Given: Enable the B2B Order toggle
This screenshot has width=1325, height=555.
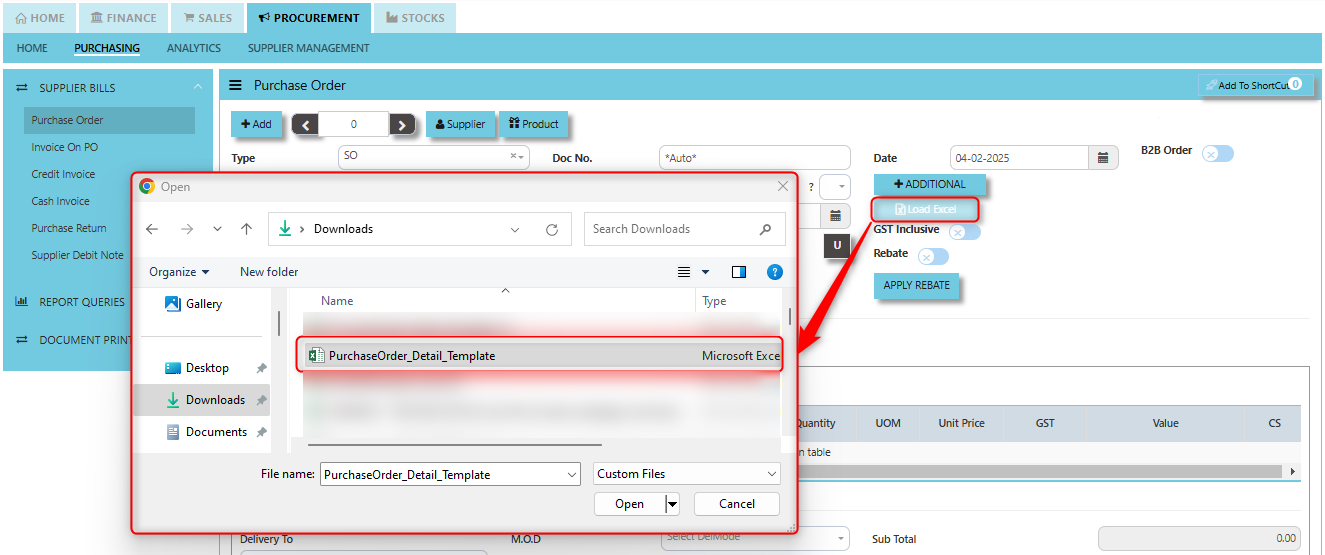Looking at the screenshot, I should [1217, 153].
